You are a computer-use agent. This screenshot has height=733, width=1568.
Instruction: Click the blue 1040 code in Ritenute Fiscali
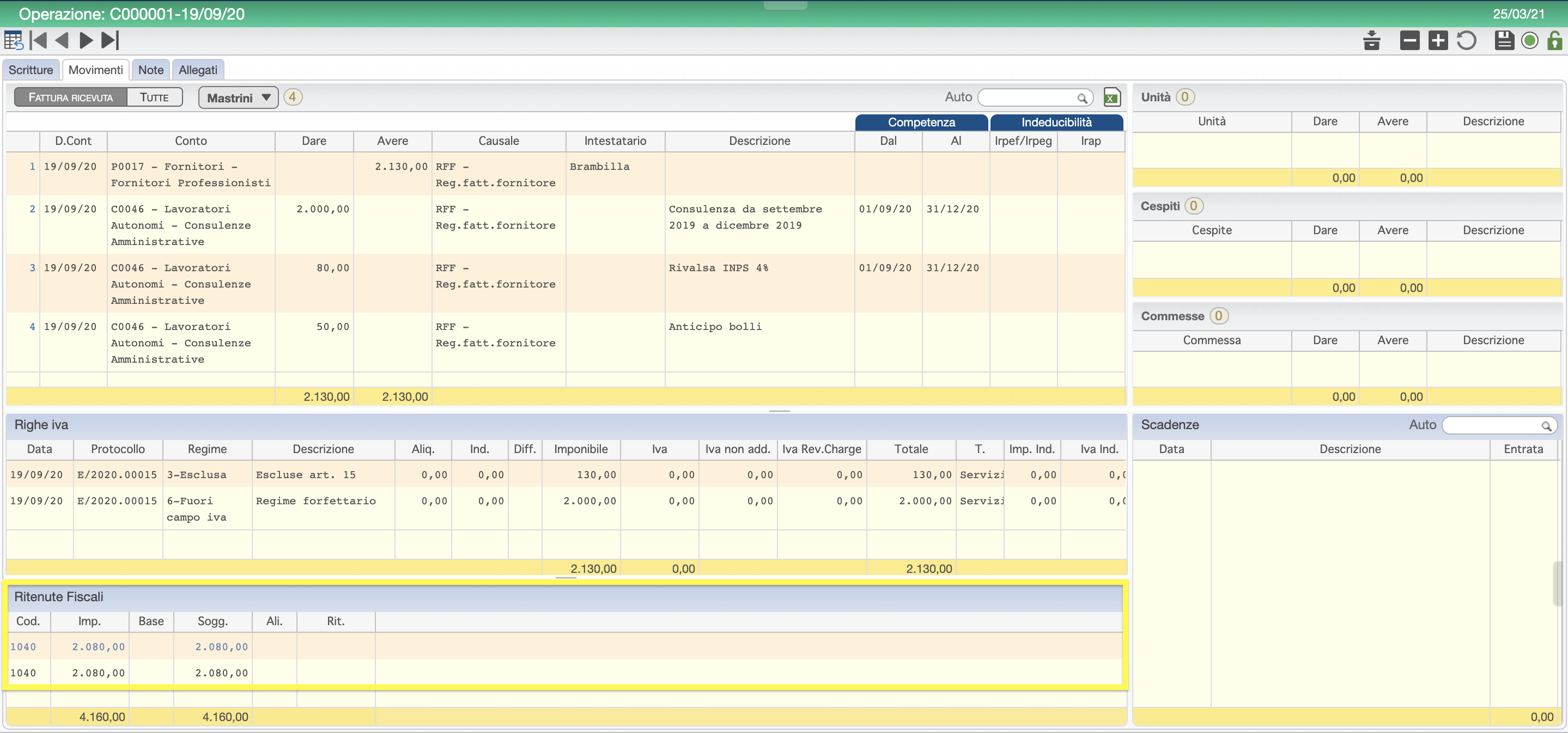(23, 648)
